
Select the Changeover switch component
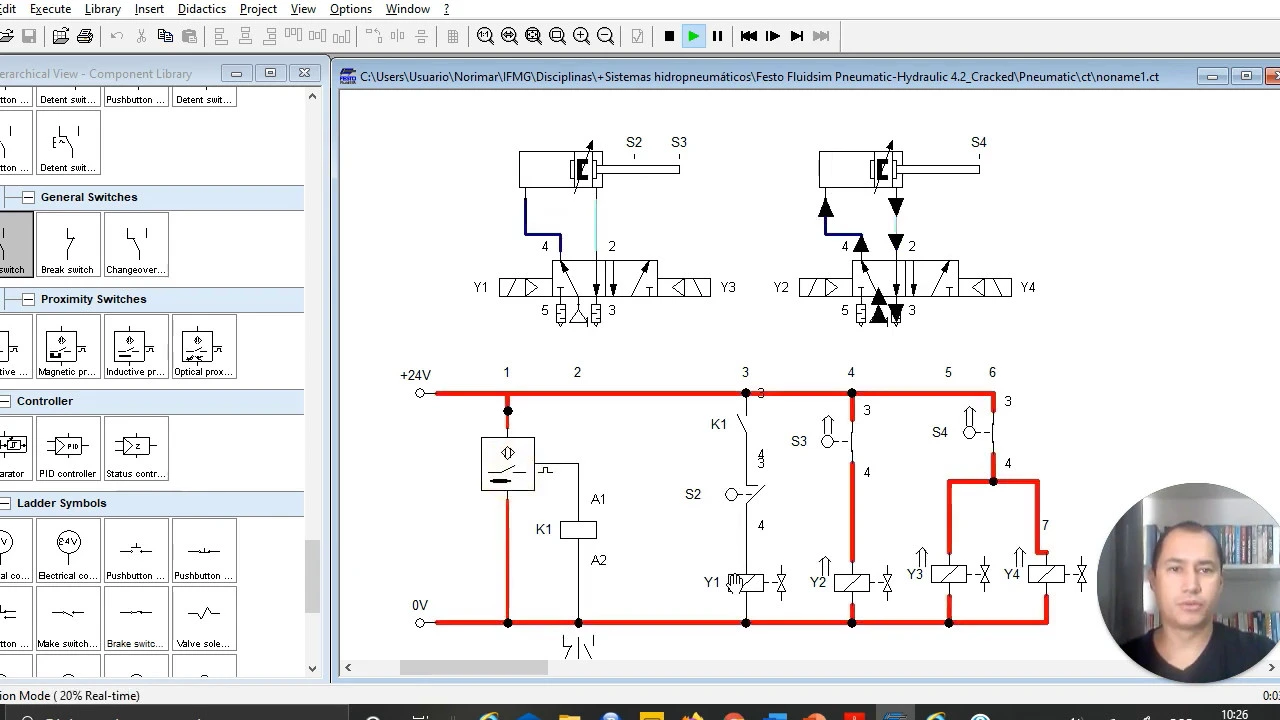click(136, 245)
